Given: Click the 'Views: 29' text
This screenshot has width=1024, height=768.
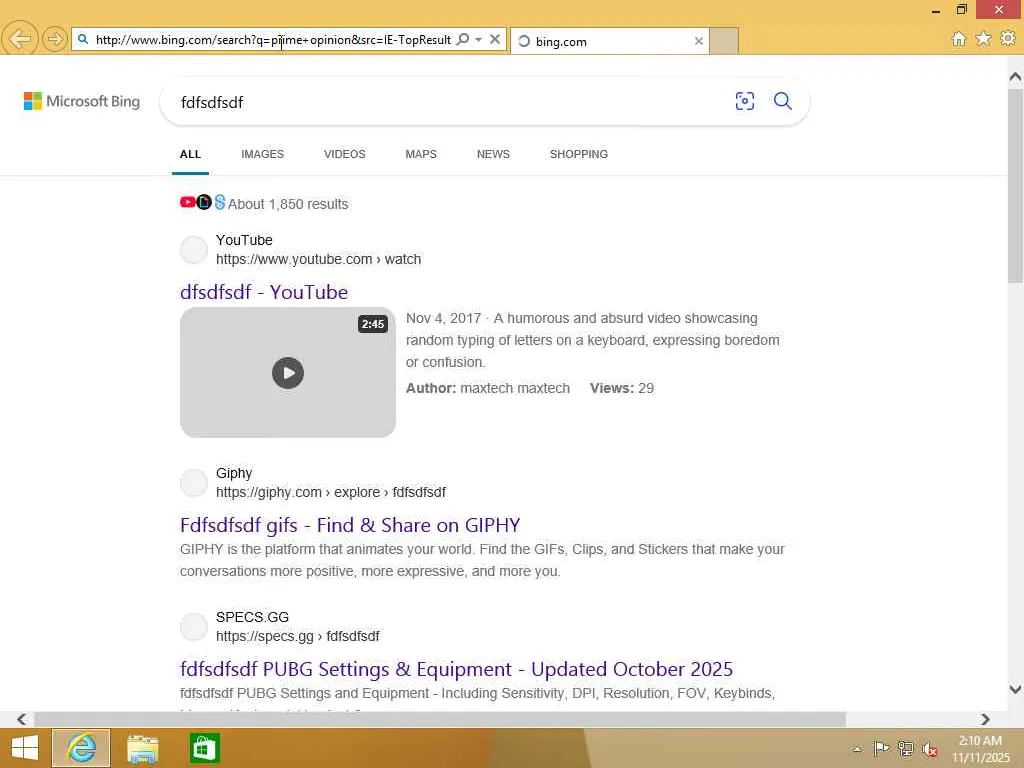Looking at the screenshot, I should [622, 388].
